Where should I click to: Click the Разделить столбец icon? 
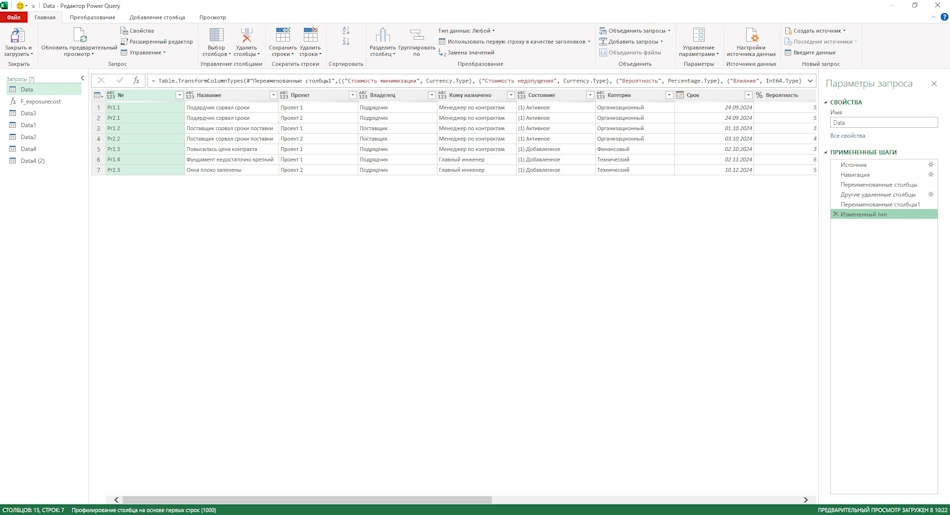point(382,35)
